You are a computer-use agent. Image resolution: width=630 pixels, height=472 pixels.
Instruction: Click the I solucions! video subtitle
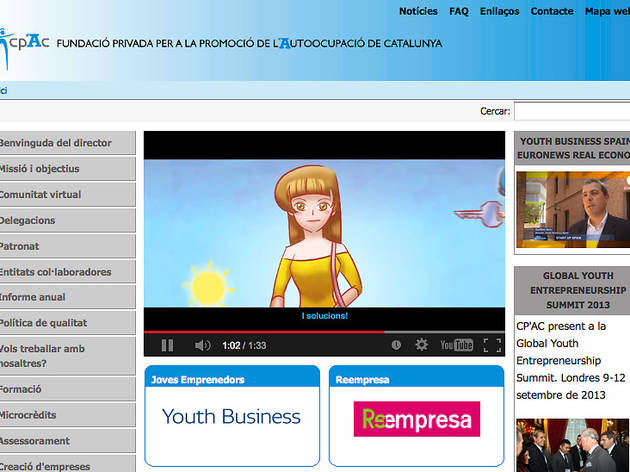[x=324, y=316]
